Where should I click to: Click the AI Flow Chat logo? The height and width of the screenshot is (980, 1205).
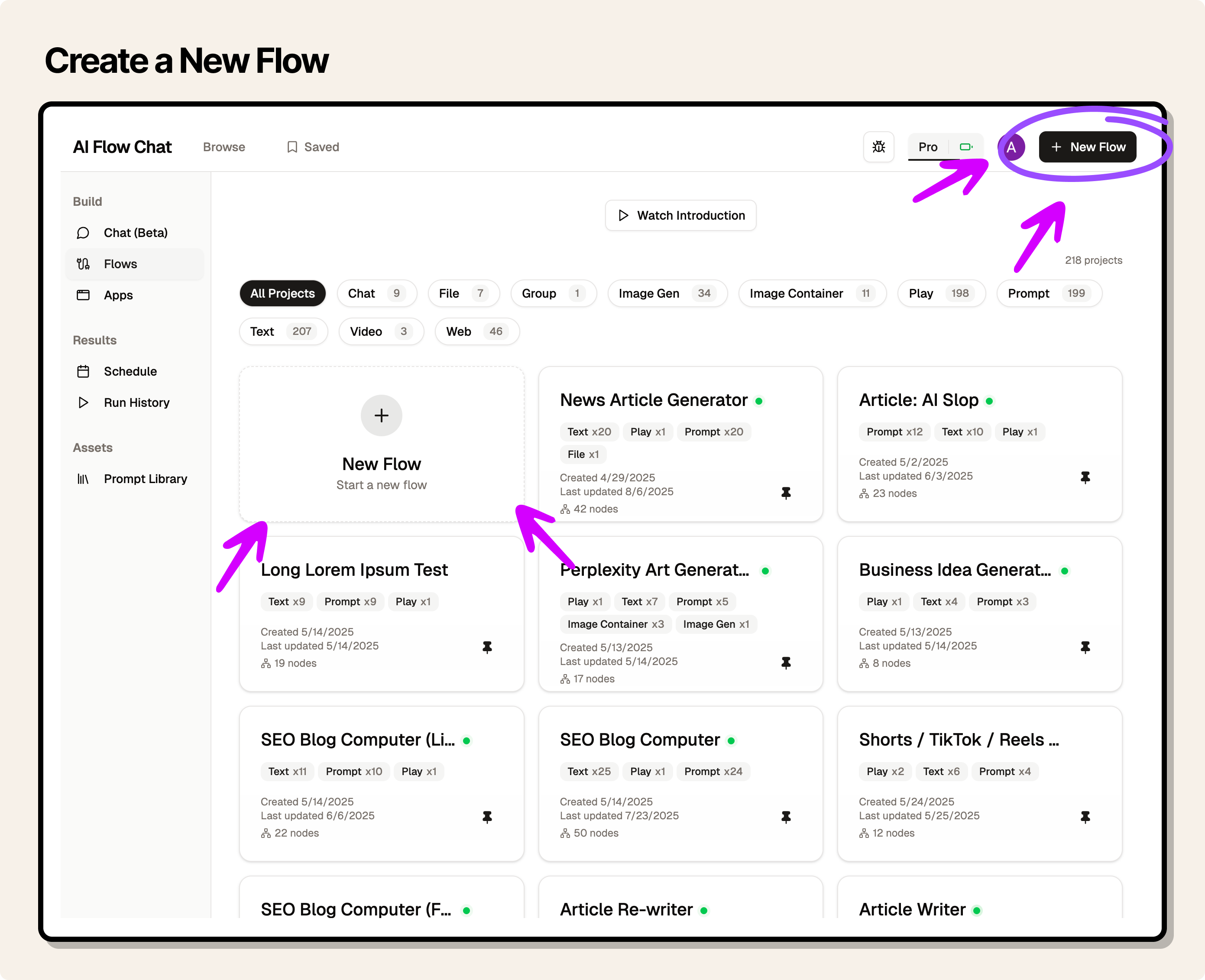(x=123, y=147)
